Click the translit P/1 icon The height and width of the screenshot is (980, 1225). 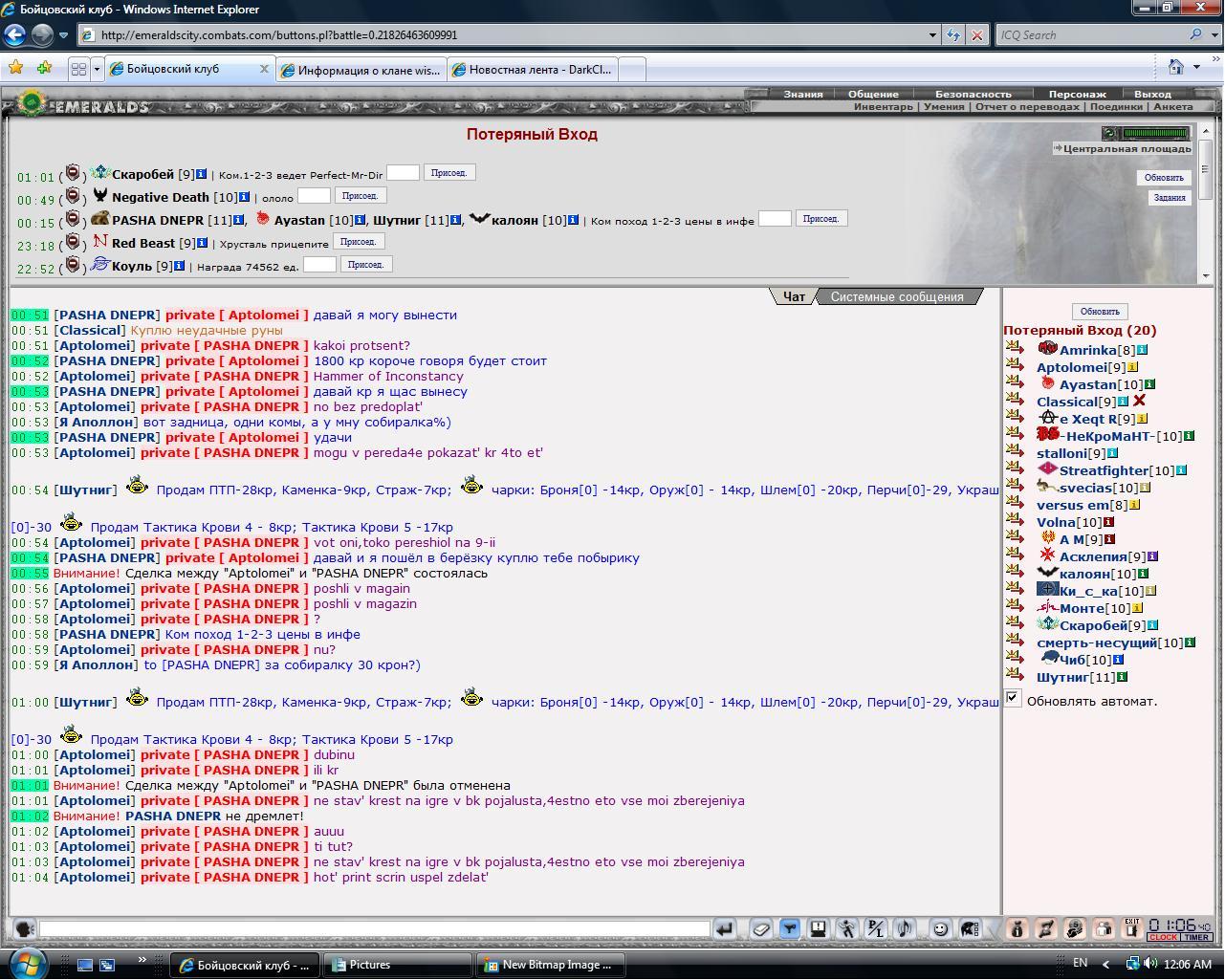click(876, 928)
